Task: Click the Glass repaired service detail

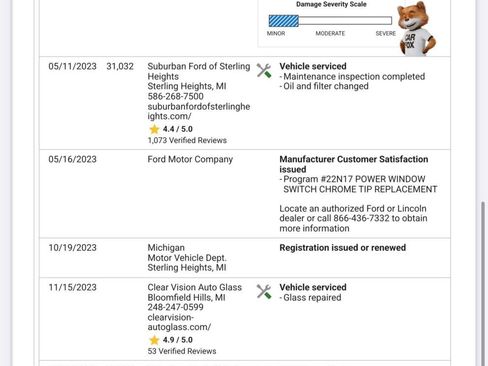Action: point(310,297)
